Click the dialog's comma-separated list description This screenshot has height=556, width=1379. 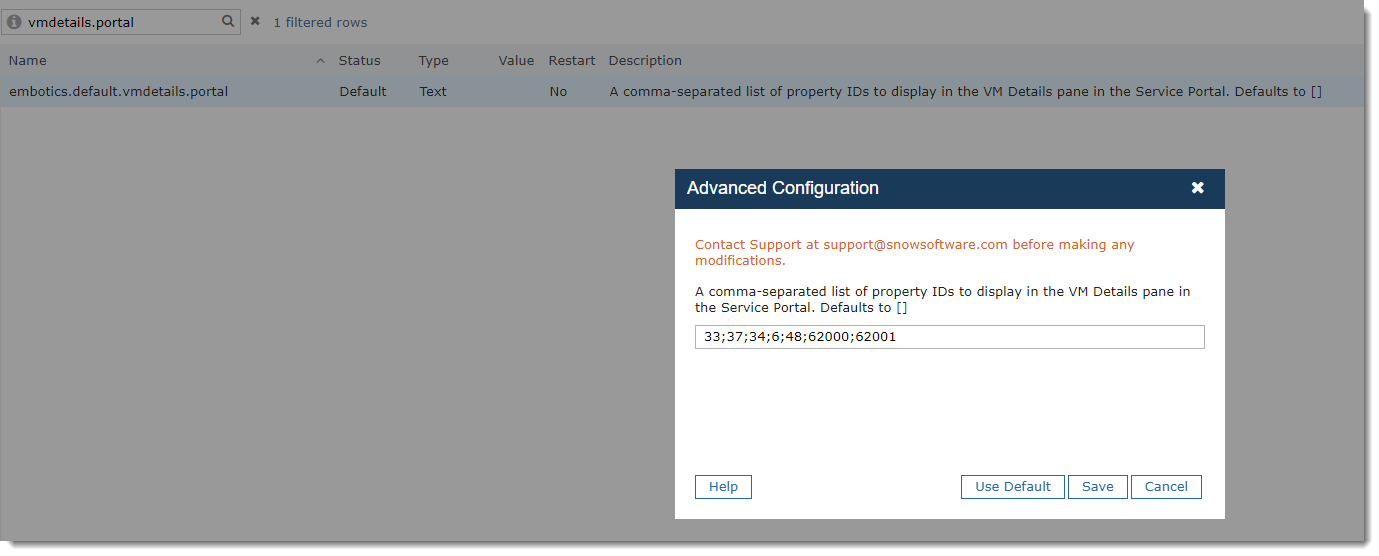(943, 299)
